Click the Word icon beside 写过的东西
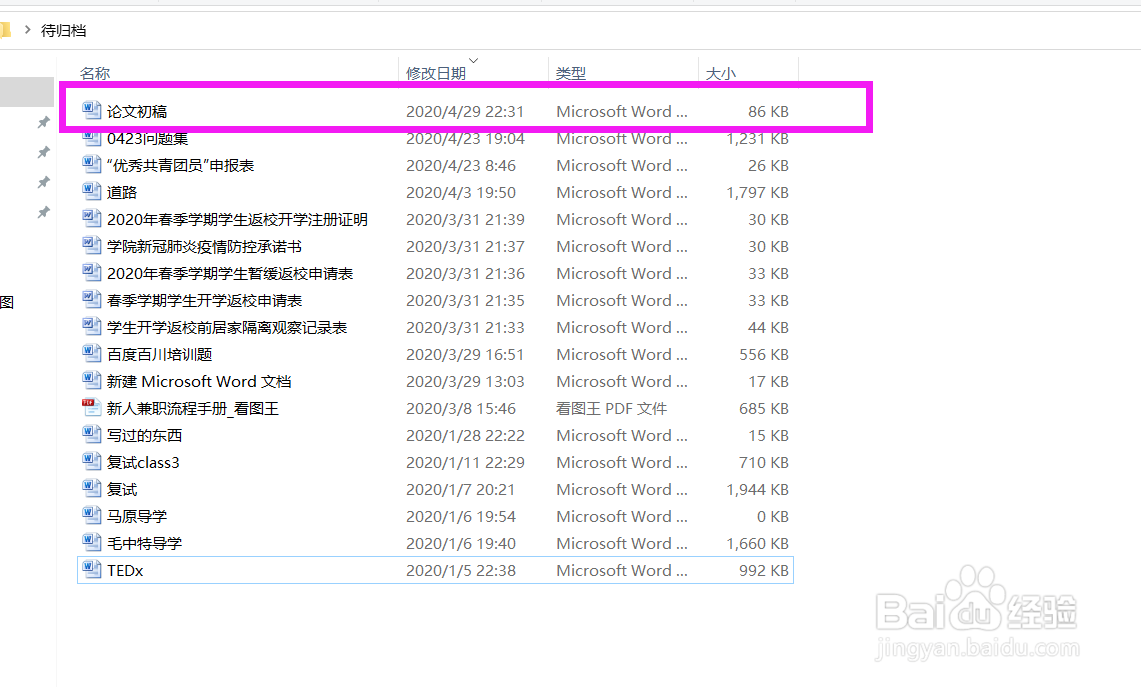The height and width of the screenshot is (687, 1141). 91,434
